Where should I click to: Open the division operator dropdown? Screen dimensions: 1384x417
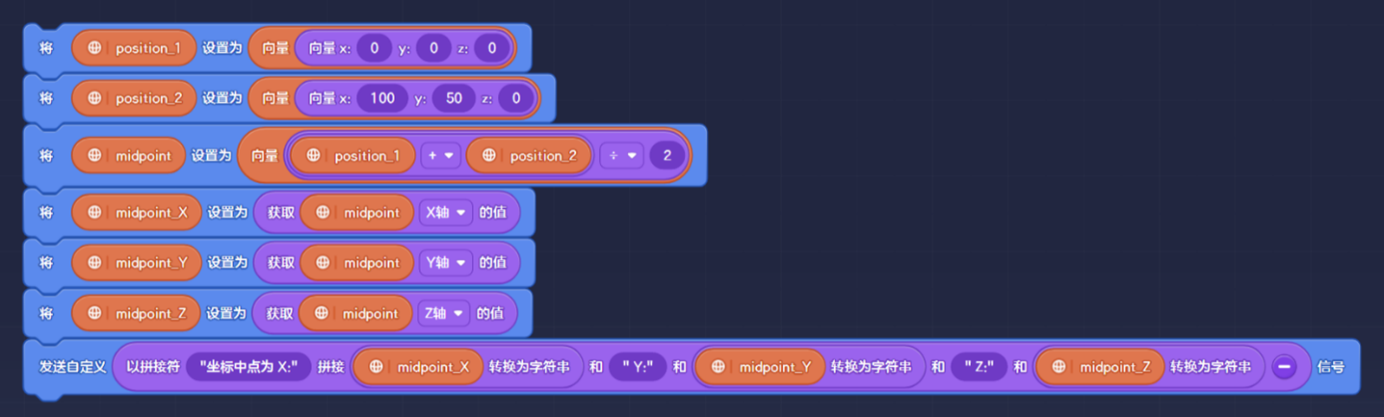click(x=619, y=156)
